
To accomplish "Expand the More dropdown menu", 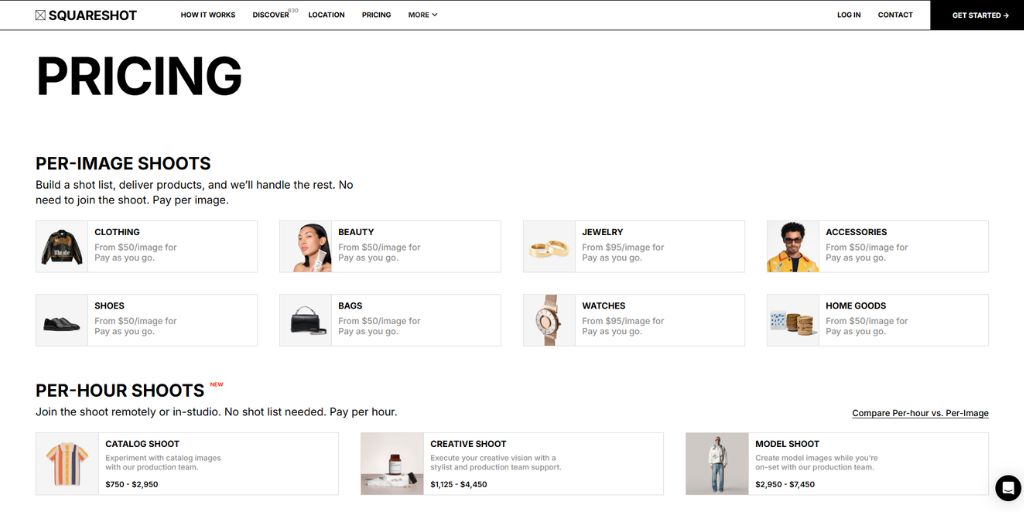I will 422,15.
